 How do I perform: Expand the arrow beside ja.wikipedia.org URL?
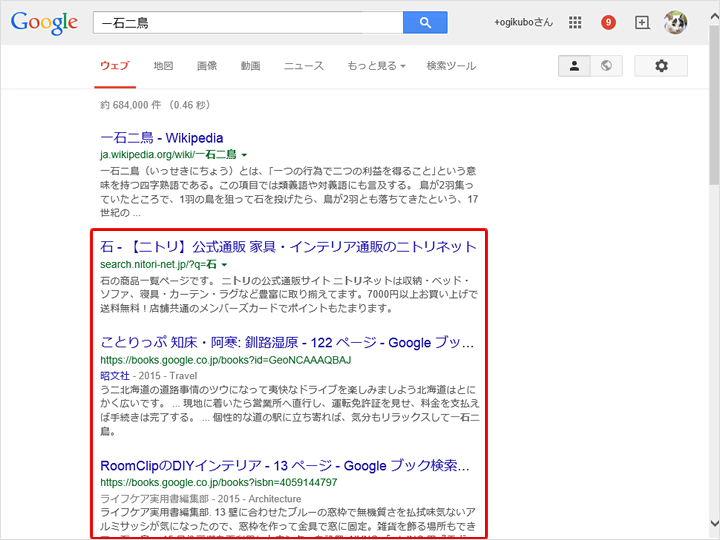244,155
